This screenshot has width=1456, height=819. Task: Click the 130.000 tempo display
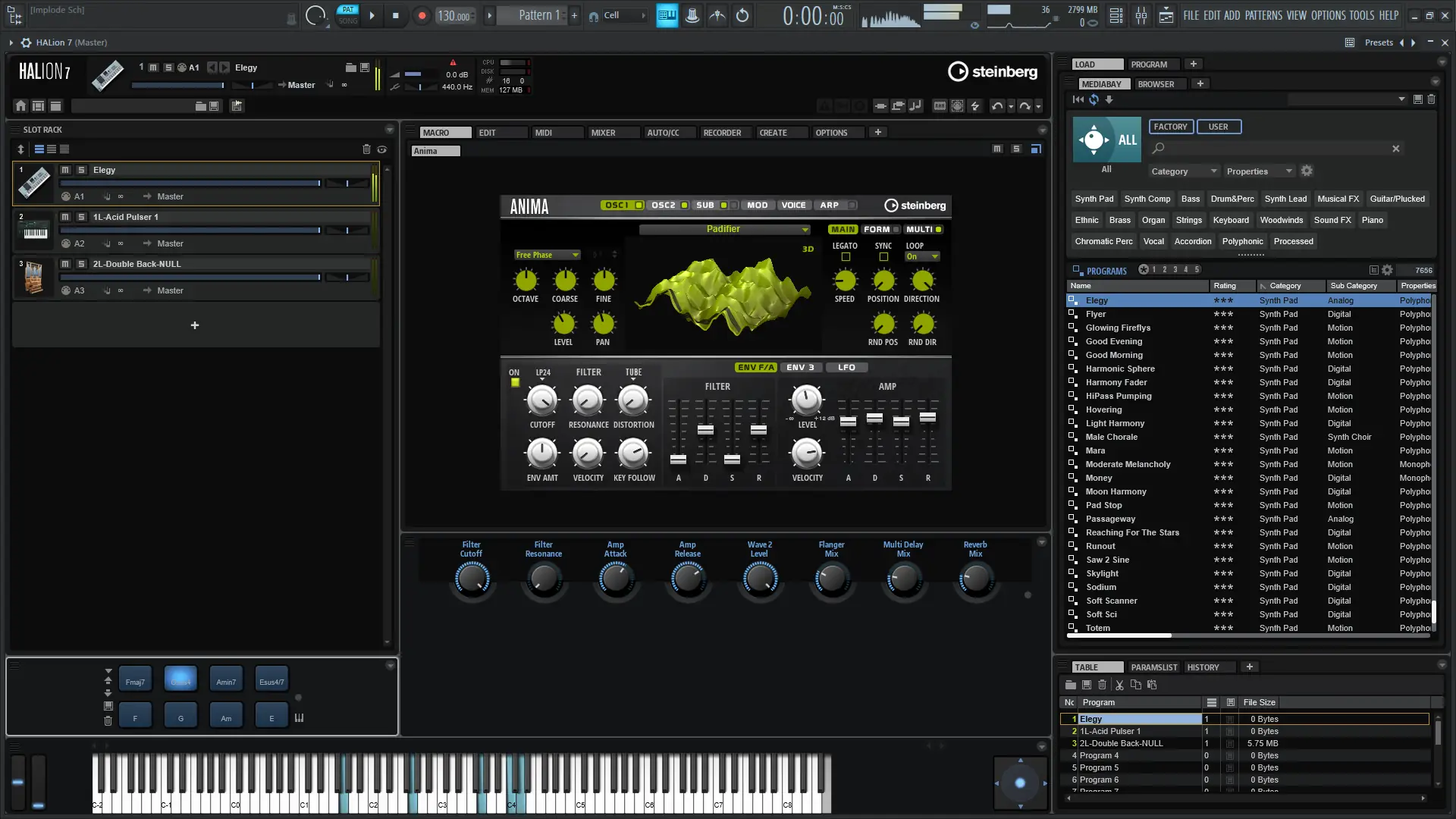(454, 15)
